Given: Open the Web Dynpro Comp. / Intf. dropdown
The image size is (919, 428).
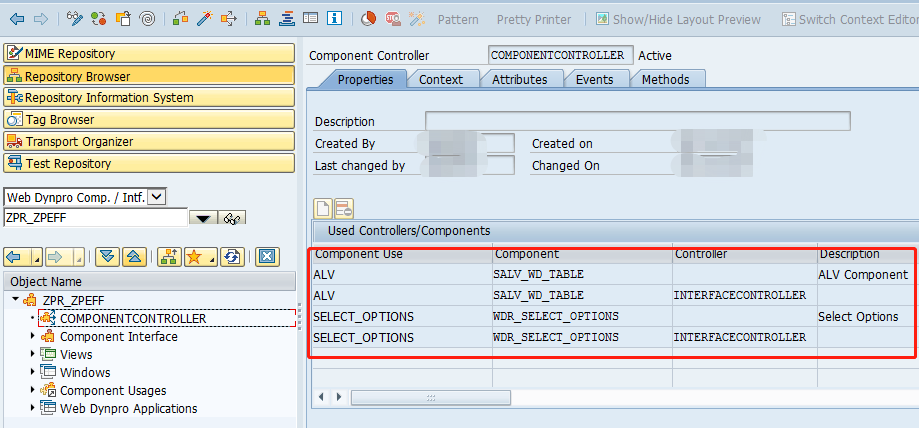Looking at the screenshot, I should click(158, 197).
